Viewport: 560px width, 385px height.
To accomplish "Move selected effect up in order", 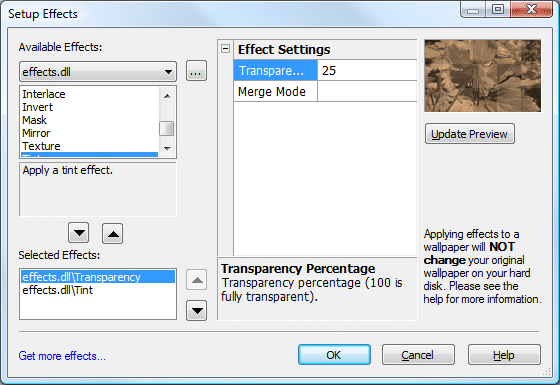I will pos(196,280).
